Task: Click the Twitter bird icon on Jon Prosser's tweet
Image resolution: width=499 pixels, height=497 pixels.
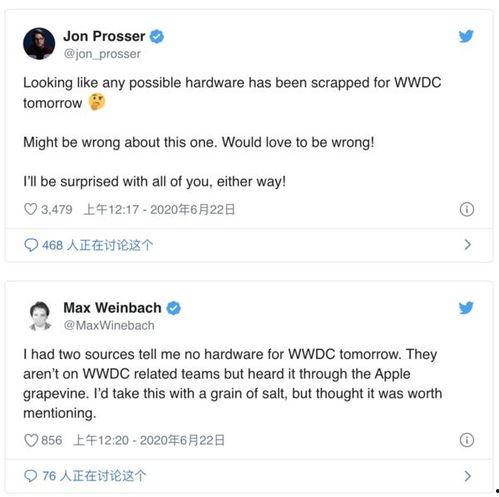Action: (466, 36)
